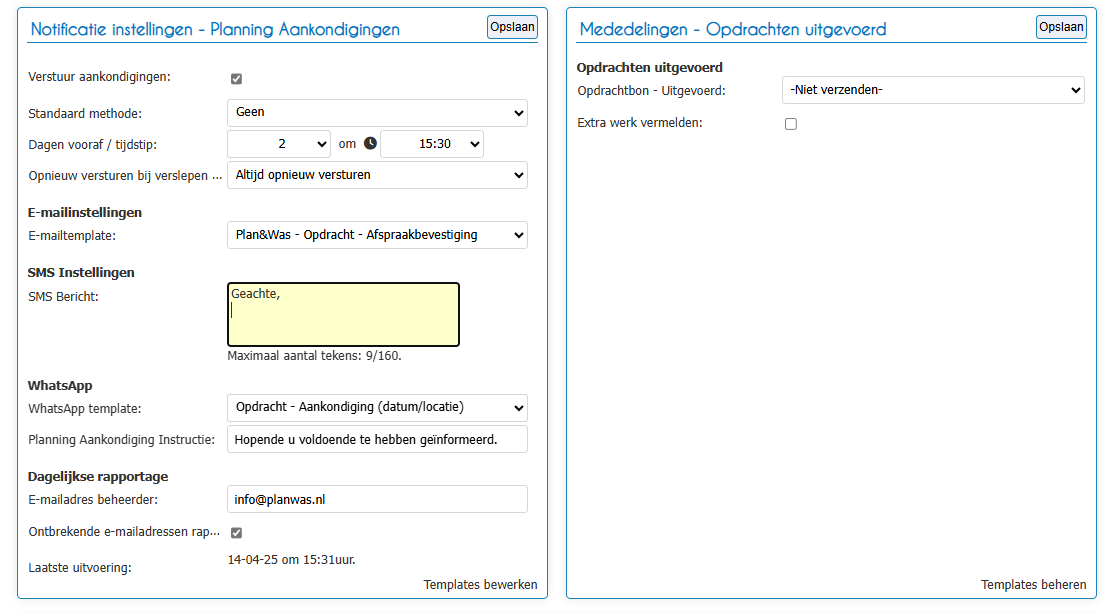Click the 'Laatste uitvoering:' label
1120x613 pixels.
80,568
